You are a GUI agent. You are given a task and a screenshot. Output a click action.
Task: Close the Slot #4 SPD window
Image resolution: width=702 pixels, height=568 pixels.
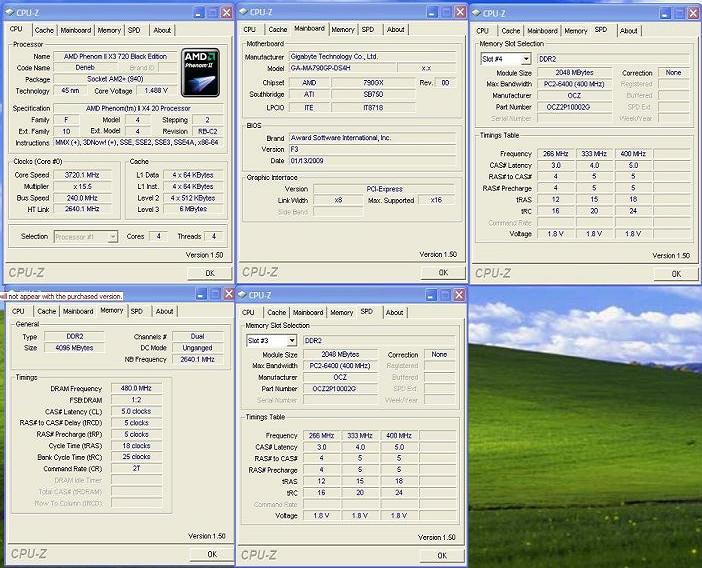[693, 12]
